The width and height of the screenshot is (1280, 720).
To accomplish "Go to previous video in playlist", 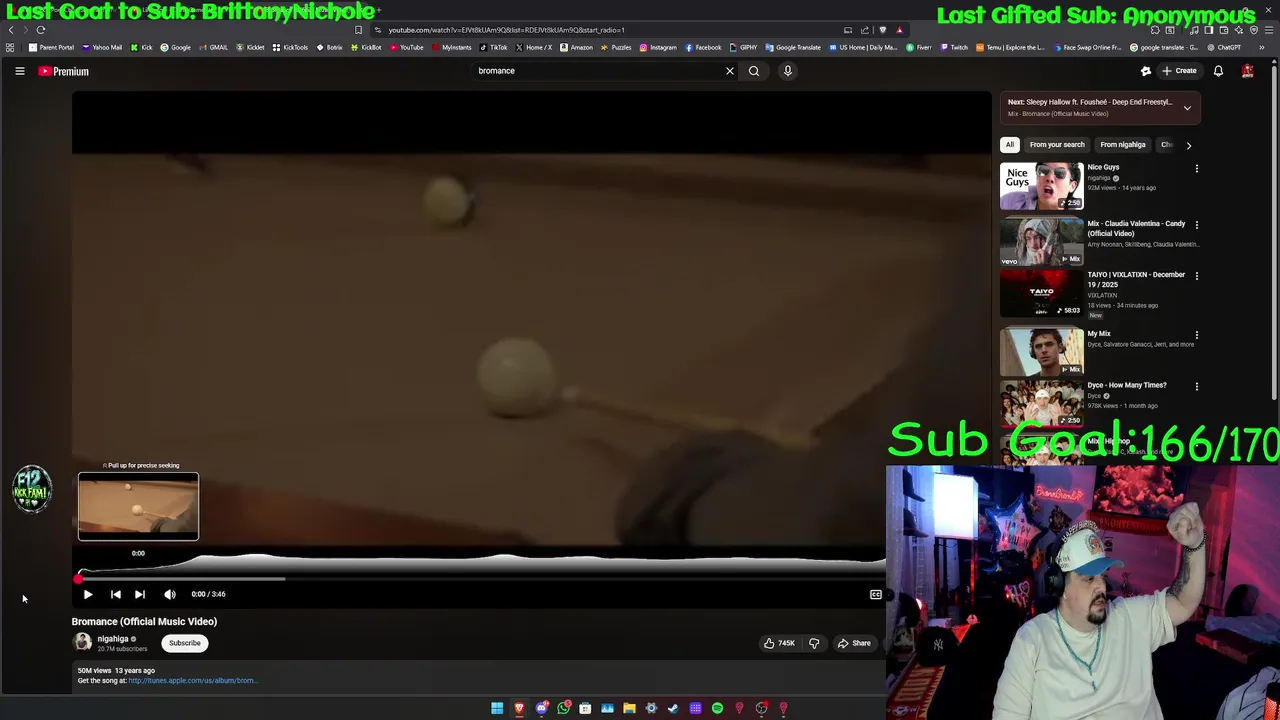I will click(115, 594).
